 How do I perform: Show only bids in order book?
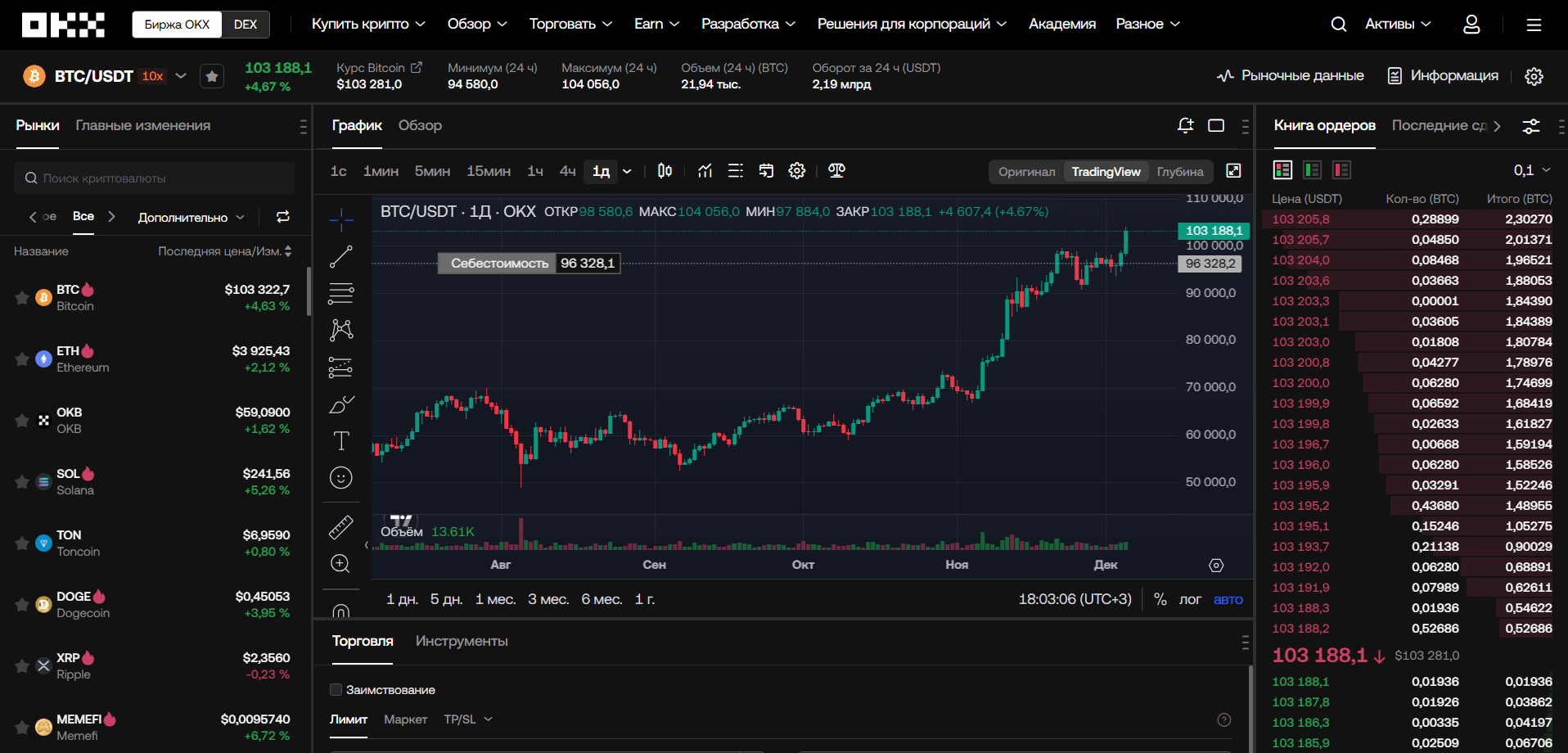[1313, 170]
